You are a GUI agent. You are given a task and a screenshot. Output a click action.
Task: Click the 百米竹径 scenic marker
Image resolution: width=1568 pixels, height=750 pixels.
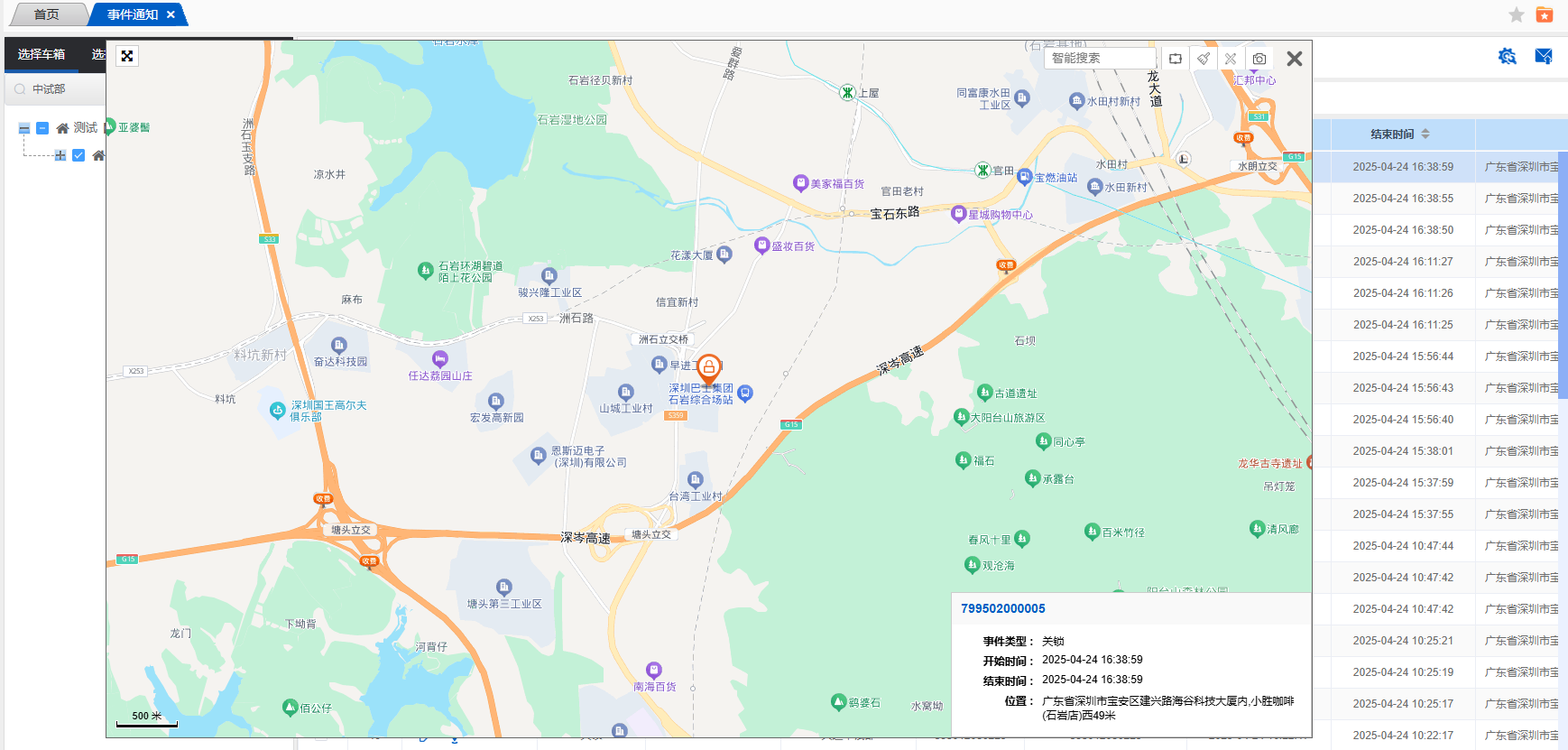click(x=1092, y=531)
